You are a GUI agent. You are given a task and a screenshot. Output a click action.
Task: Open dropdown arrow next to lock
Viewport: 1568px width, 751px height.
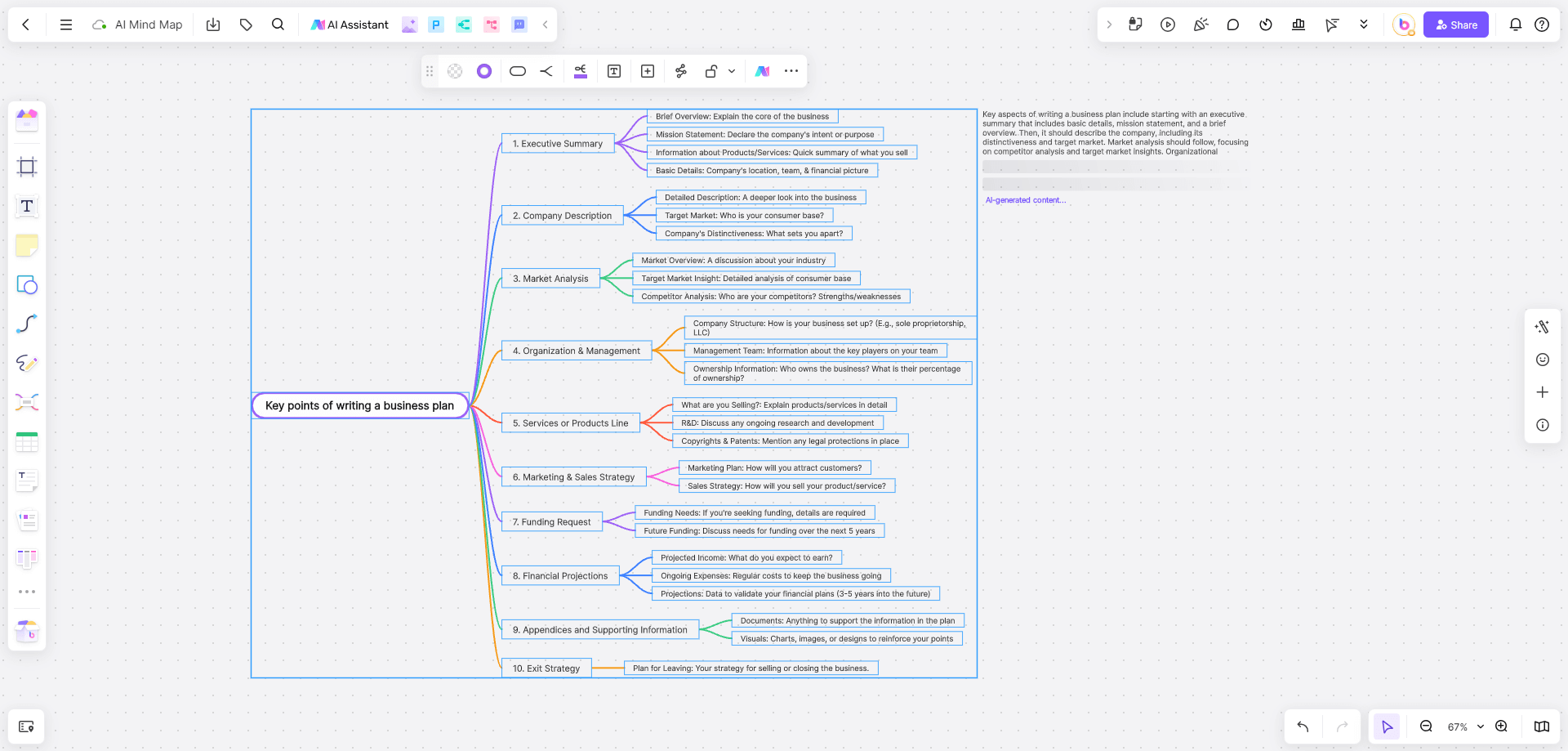click(x=732, y=71)
